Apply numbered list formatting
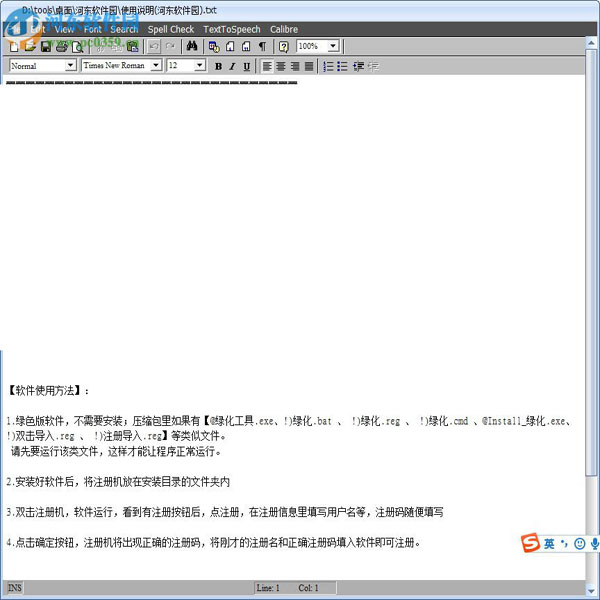The height and width of the screenshot is (600, 600). [328, 67]
